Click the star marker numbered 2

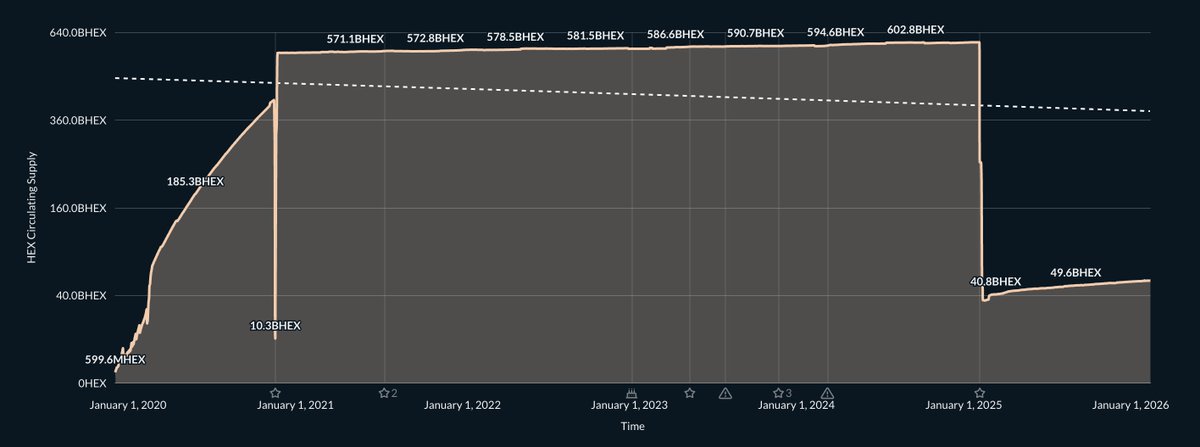384,393
